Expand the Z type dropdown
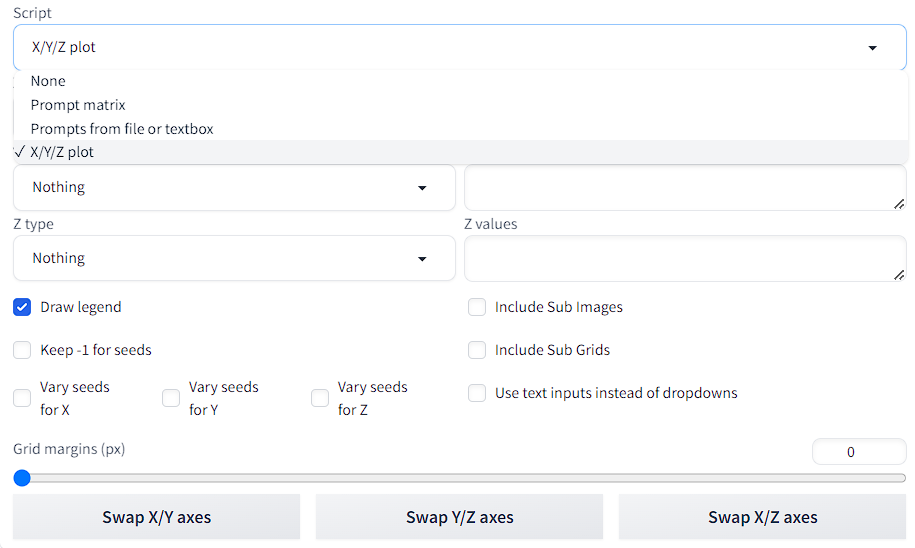 point(233,258)
